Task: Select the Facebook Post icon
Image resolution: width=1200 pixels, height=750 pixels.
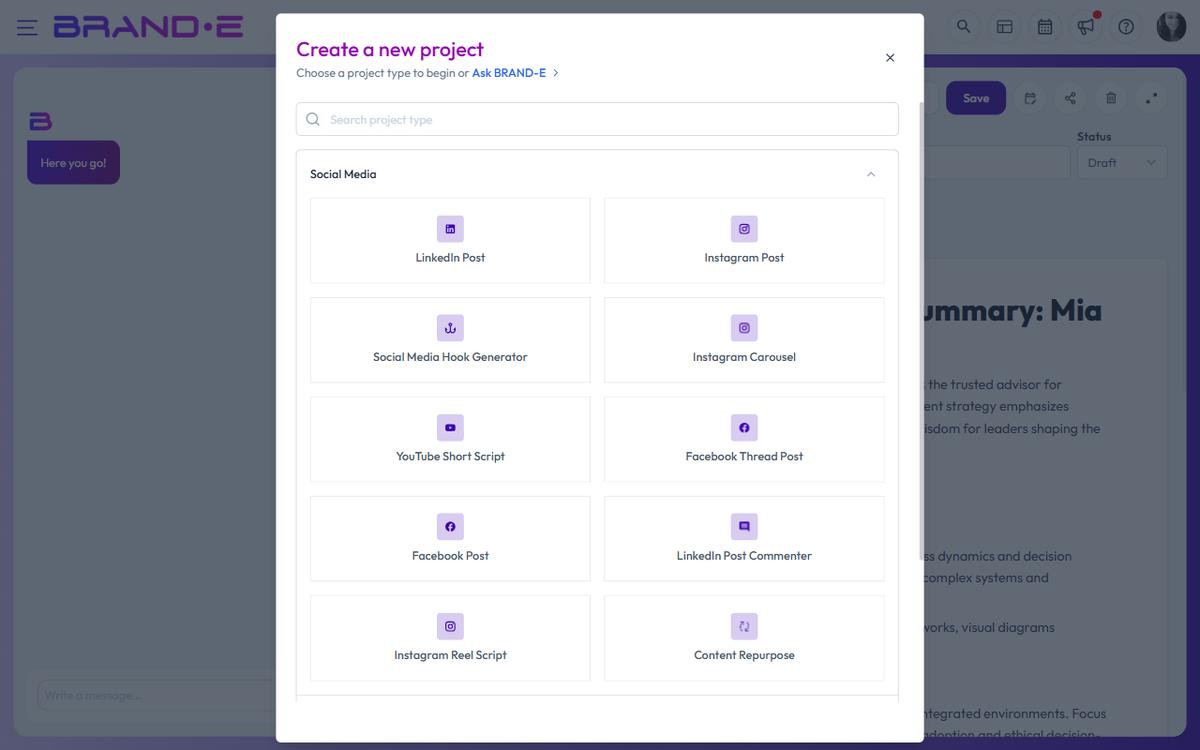Action: click(450, 527)
